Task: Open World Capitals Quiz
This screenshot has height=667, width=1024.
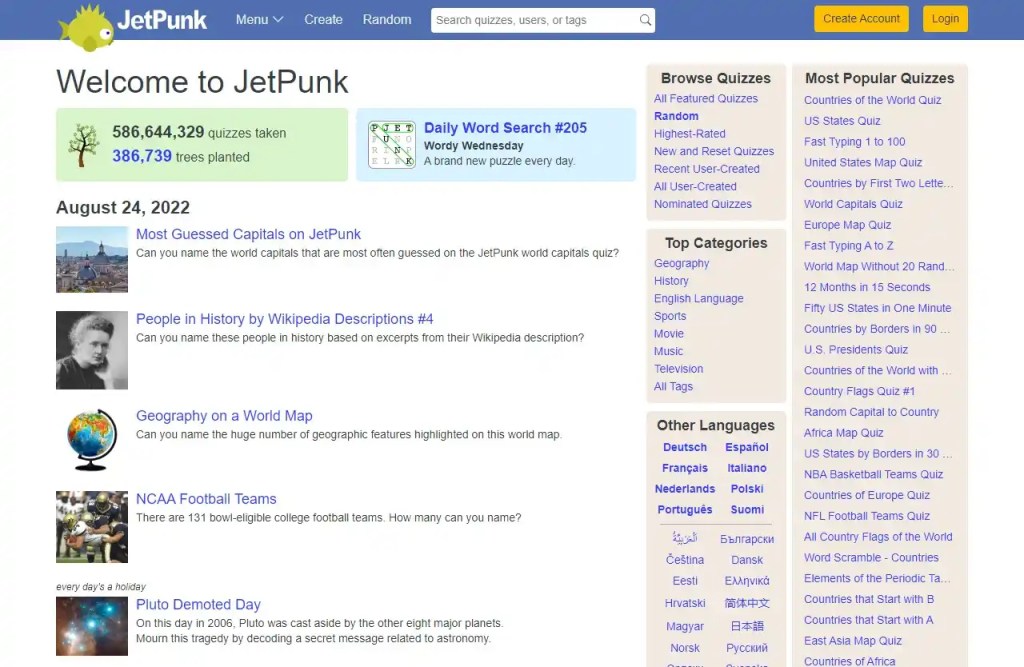Action: pos(853,204)
